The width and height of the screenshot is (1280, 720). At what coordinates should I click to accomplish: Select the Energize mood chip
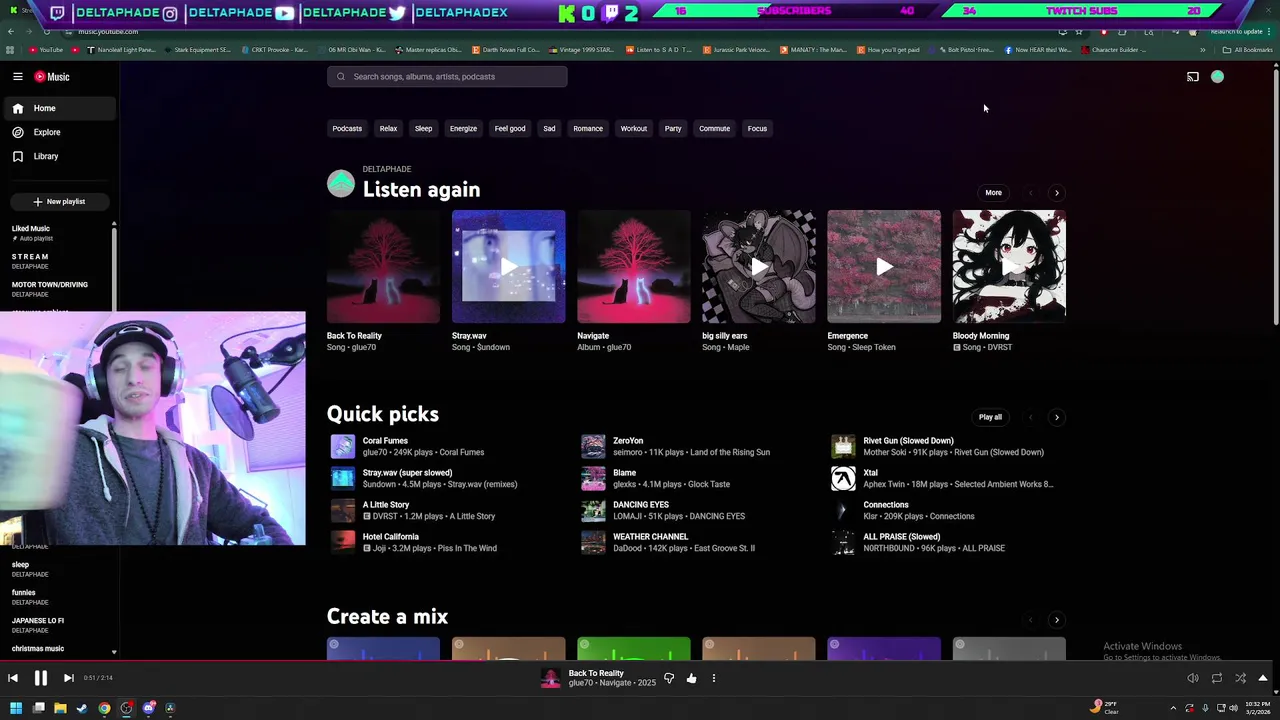[463, 129]
